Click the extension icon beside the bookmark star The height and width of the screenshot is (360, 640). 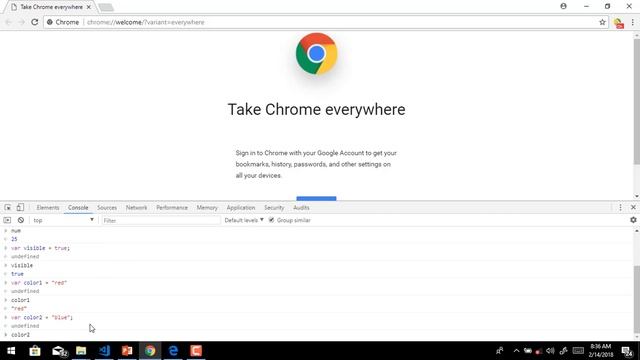pos(619,23)
